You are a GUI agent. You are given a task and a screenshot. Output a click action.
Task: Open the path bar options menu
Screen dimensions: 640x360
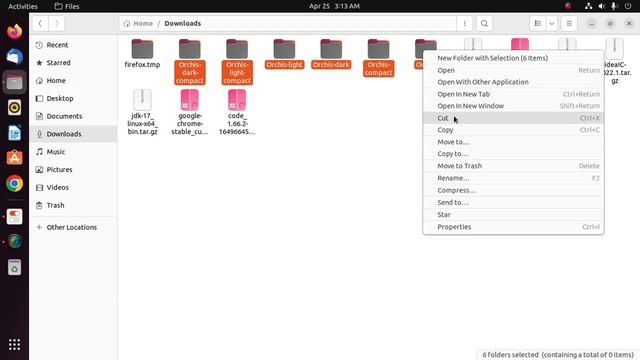click(x=464, y=23)
